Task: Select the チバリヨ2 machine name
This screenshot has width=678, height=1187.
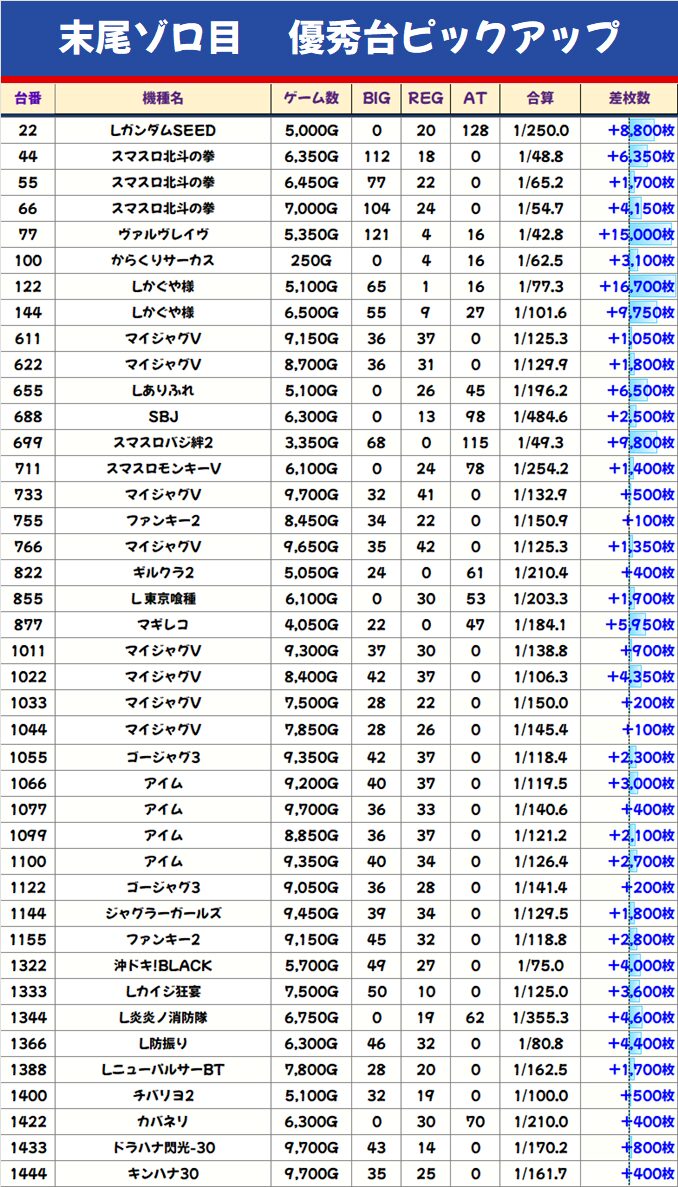Action: (x=163, y=1095)
